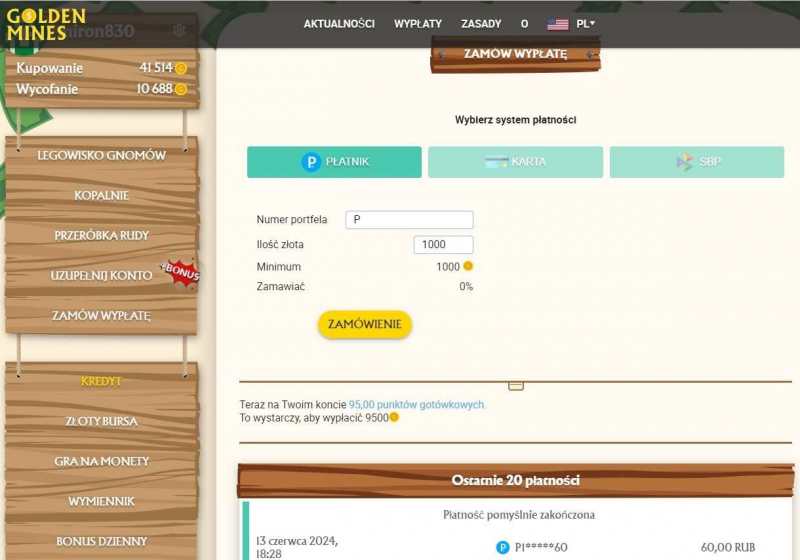
Task: Open Legowisko Gnomów from the sidebar
Action: [x=101, y=156]
